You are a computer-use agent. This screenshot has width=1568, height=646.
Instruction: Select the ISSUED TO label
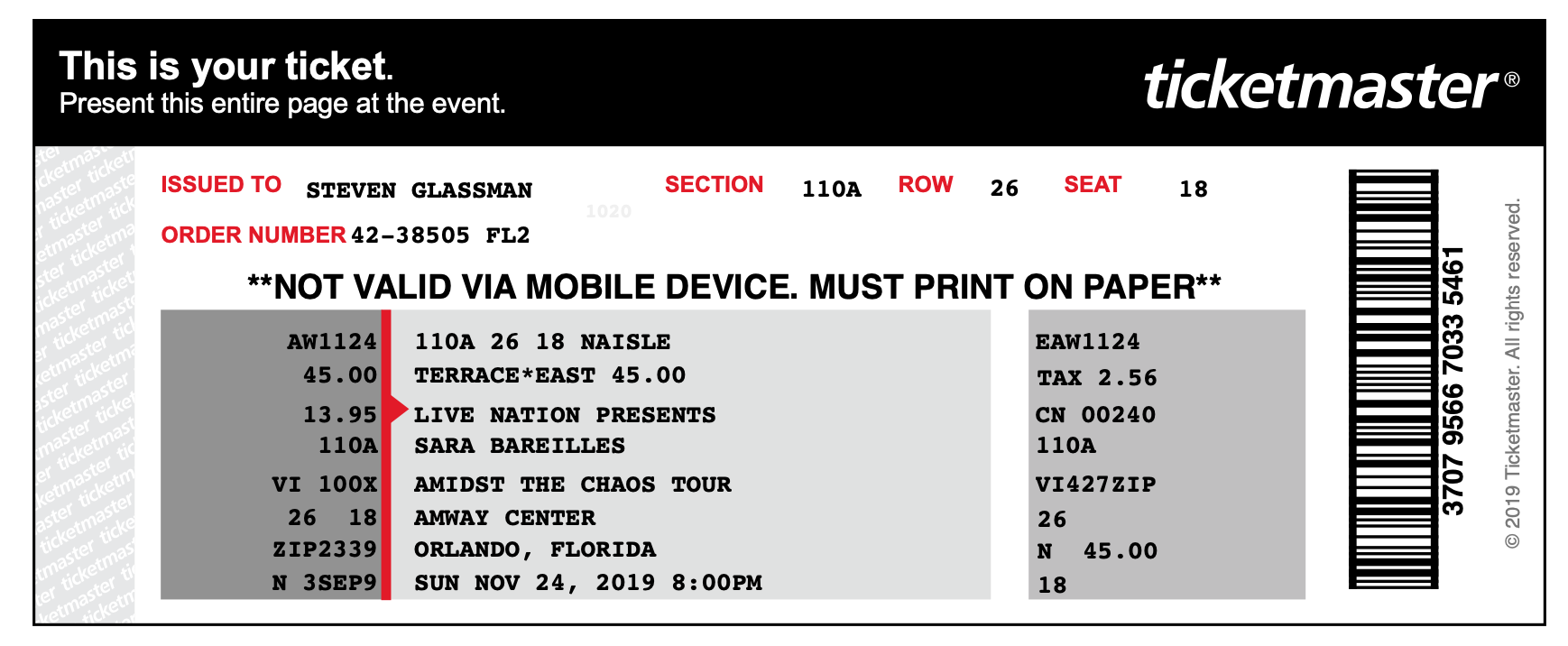tap(221, 185)
